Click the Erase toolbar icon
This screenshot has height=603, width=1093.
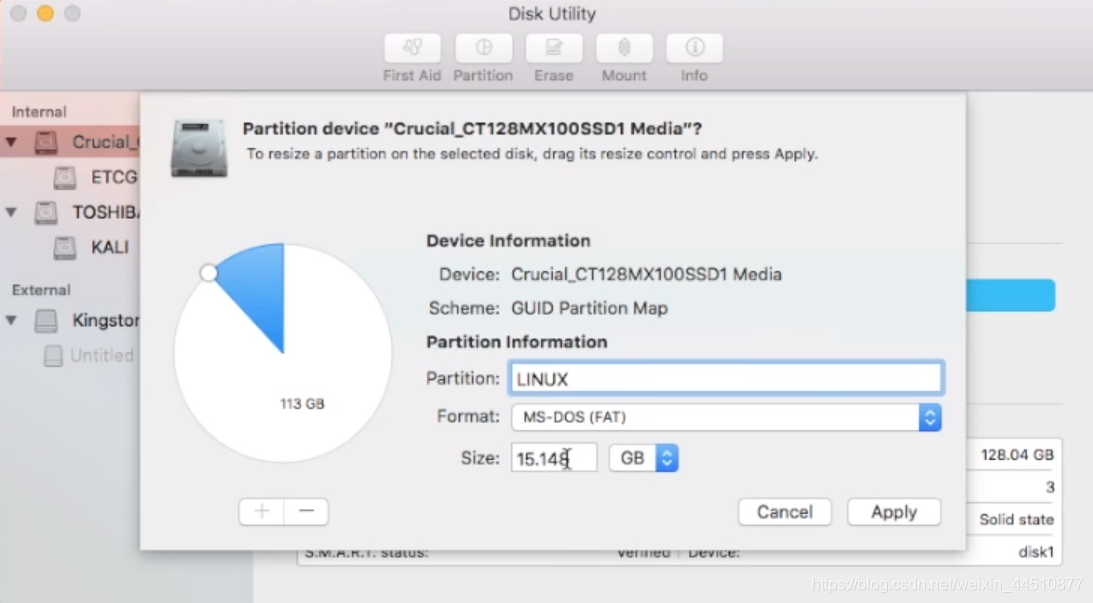[553, 49]
